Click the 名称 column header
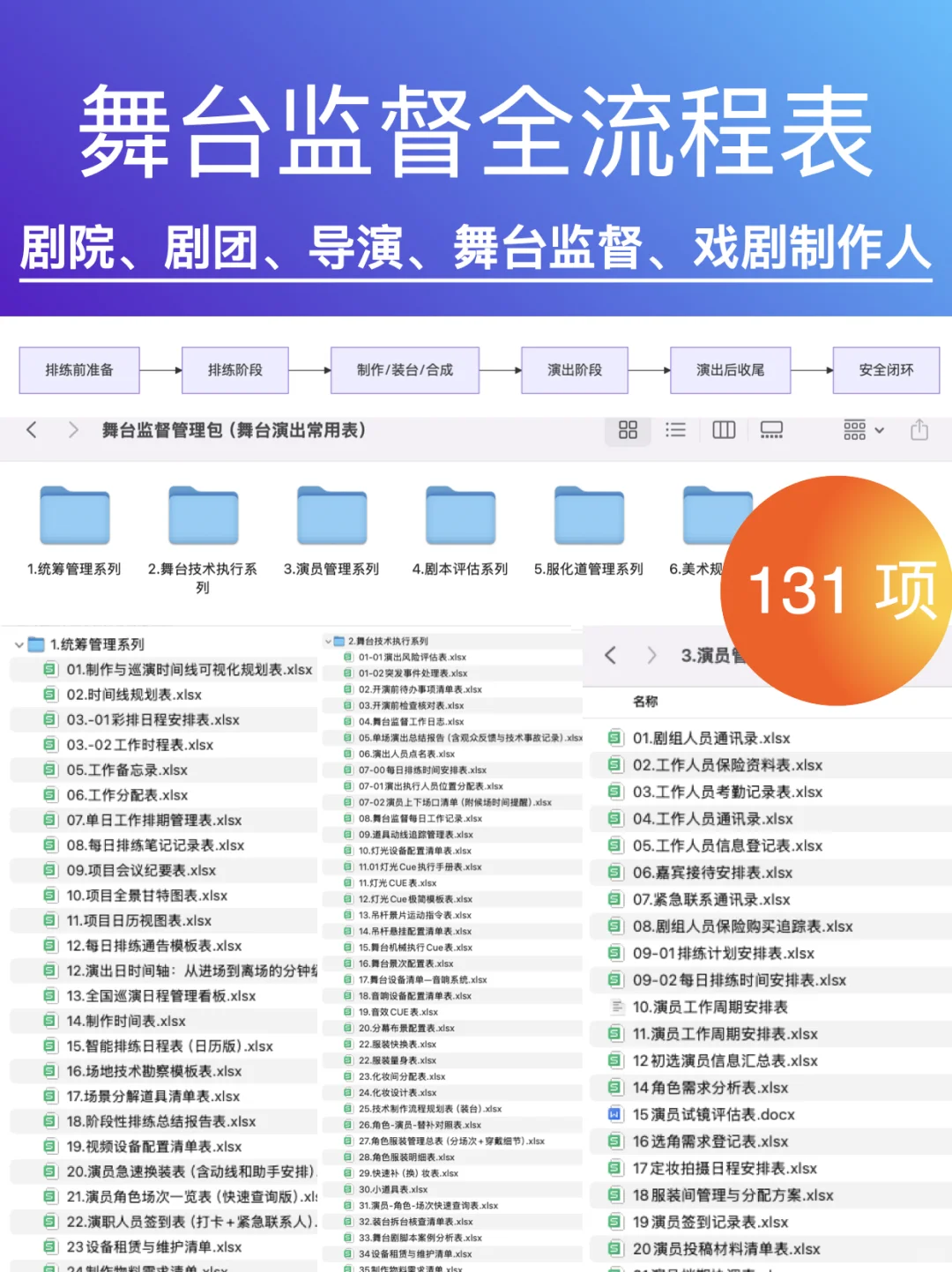 (645, 702)
